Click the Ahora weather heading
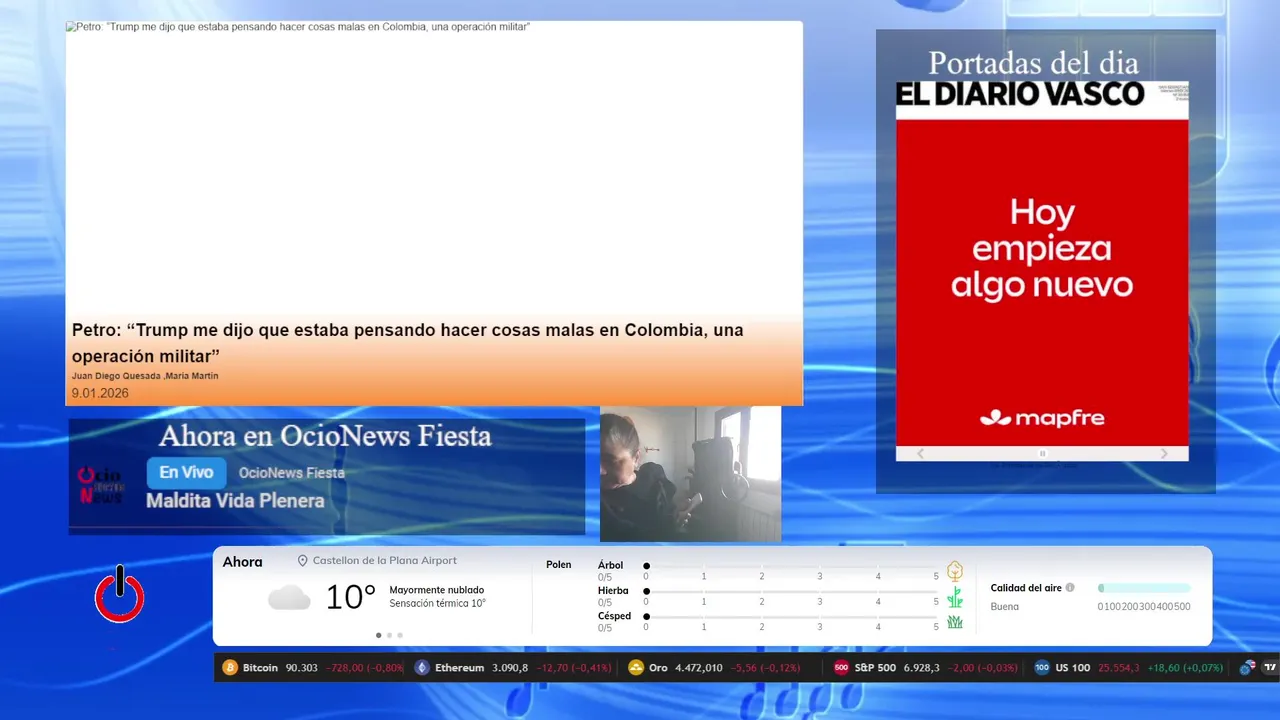The image size is (1280, 720). [x=242, y=562]
